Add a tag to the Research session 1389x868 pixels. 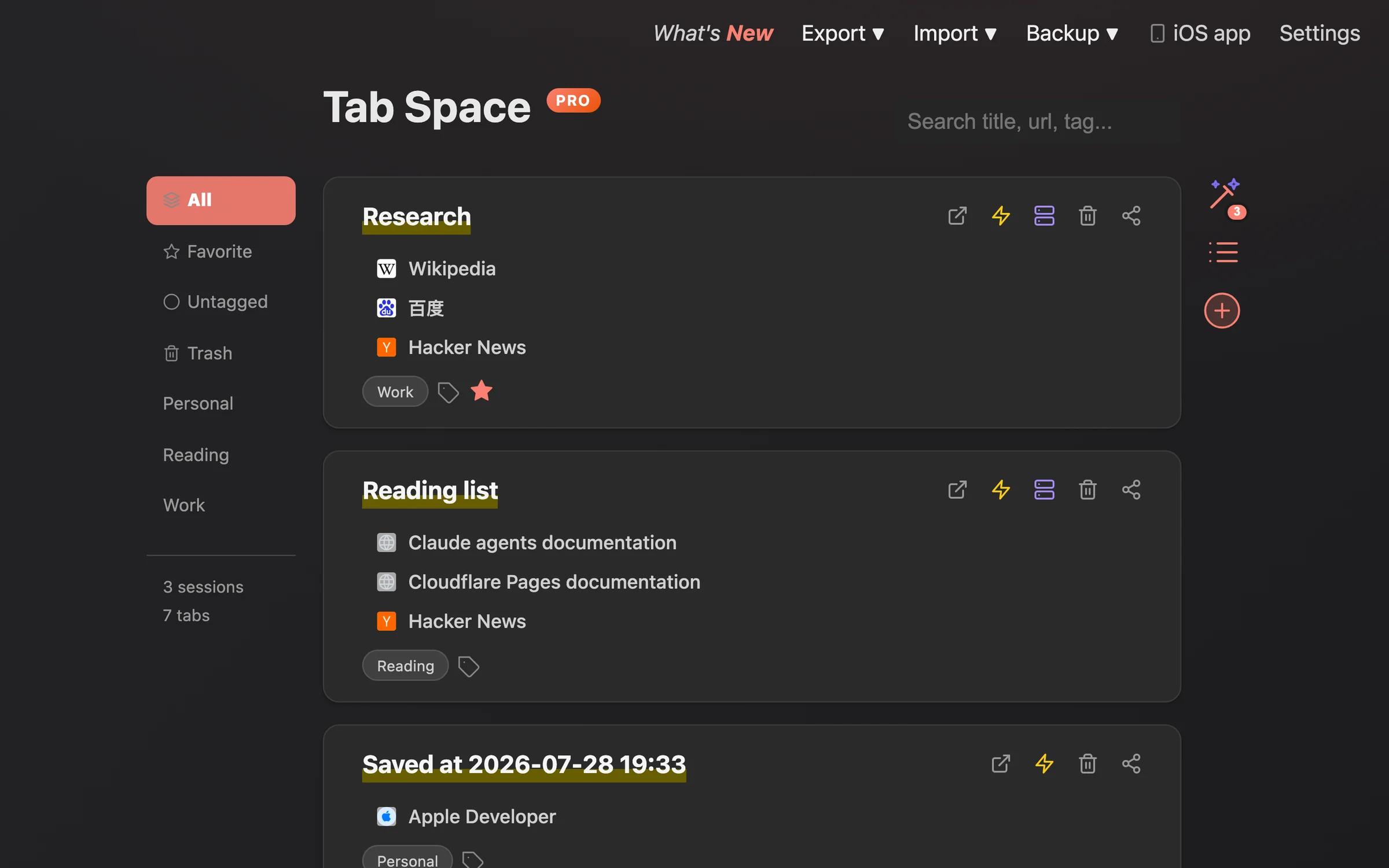point(448,392)
